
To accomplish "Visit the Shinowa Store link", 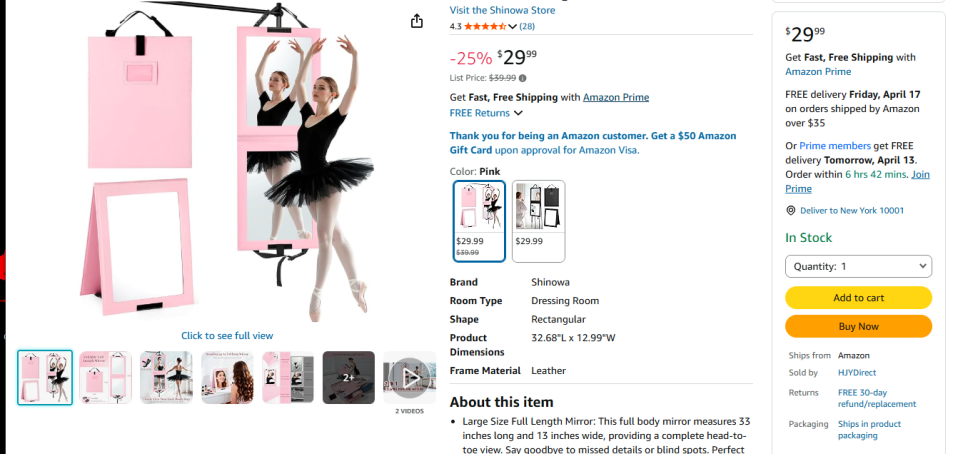I will (503, 10).
